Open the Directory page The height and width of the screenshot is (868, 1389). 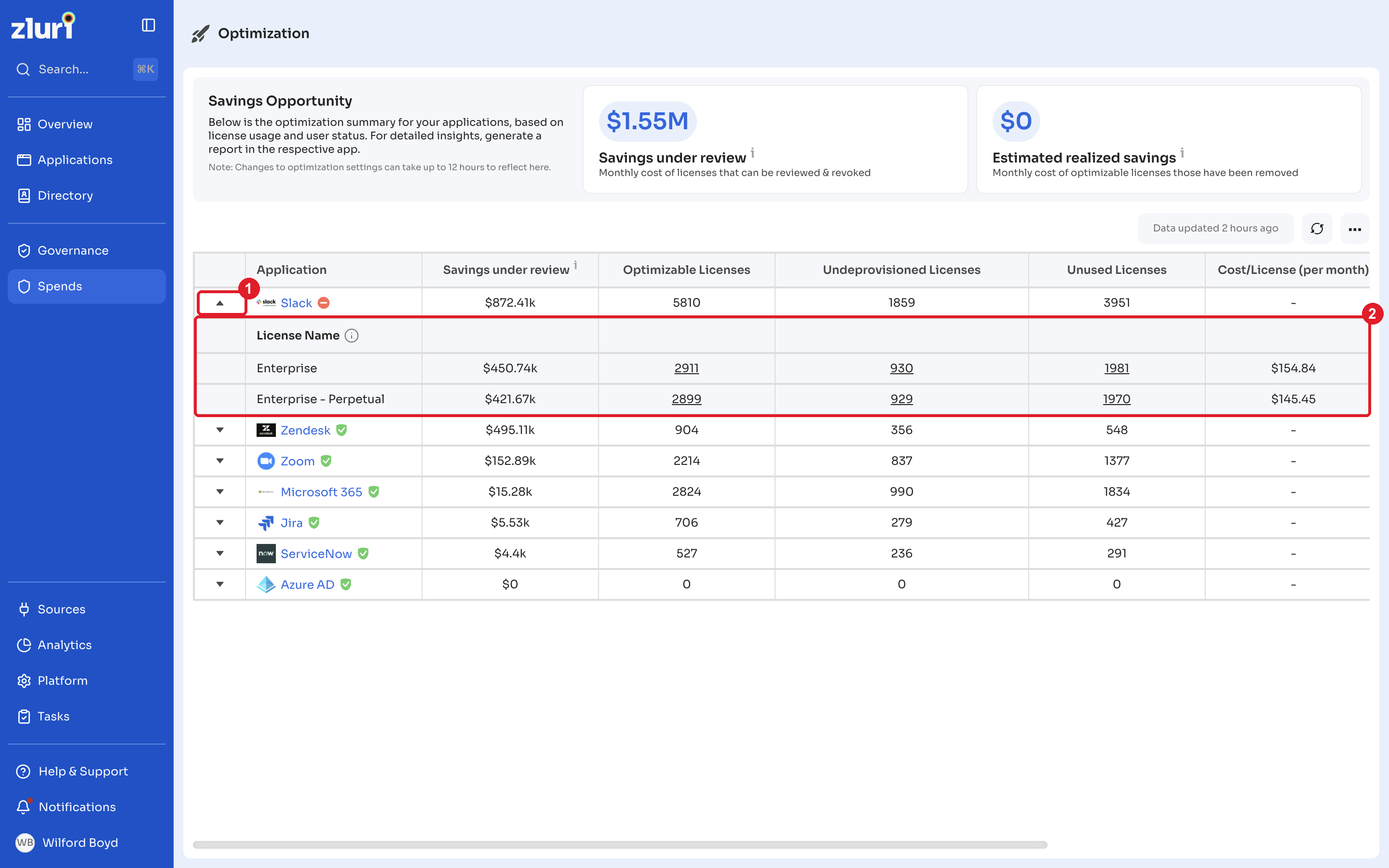point(87,195)
